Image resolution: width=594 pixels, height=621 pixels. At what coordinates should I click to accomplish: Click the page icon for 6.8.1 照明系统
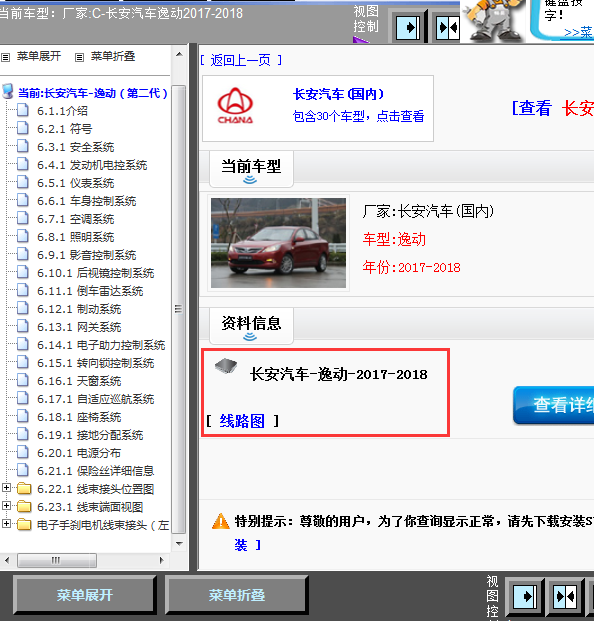tap(23, 236)
